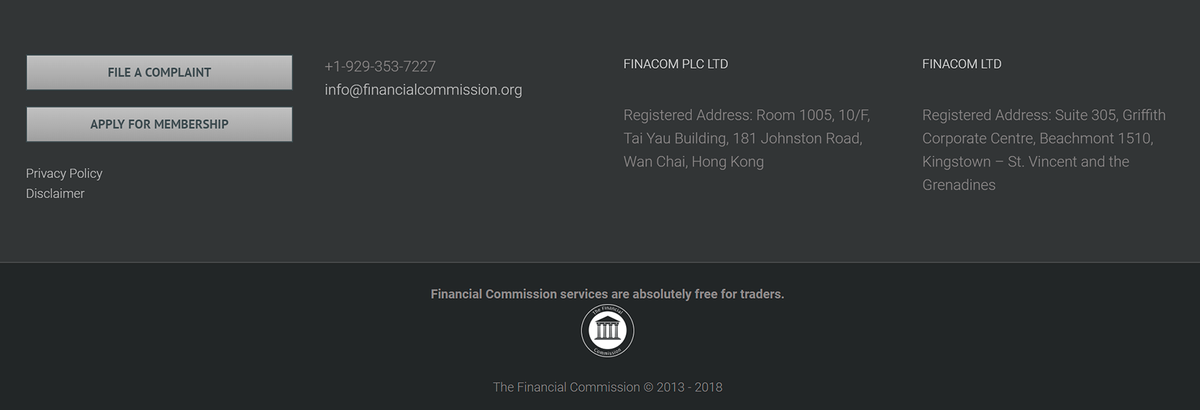Viewport: 1200px width, 410px height.
Task: Click the phone number +1-929-353-7227
Action: click(x=380, y=66)
